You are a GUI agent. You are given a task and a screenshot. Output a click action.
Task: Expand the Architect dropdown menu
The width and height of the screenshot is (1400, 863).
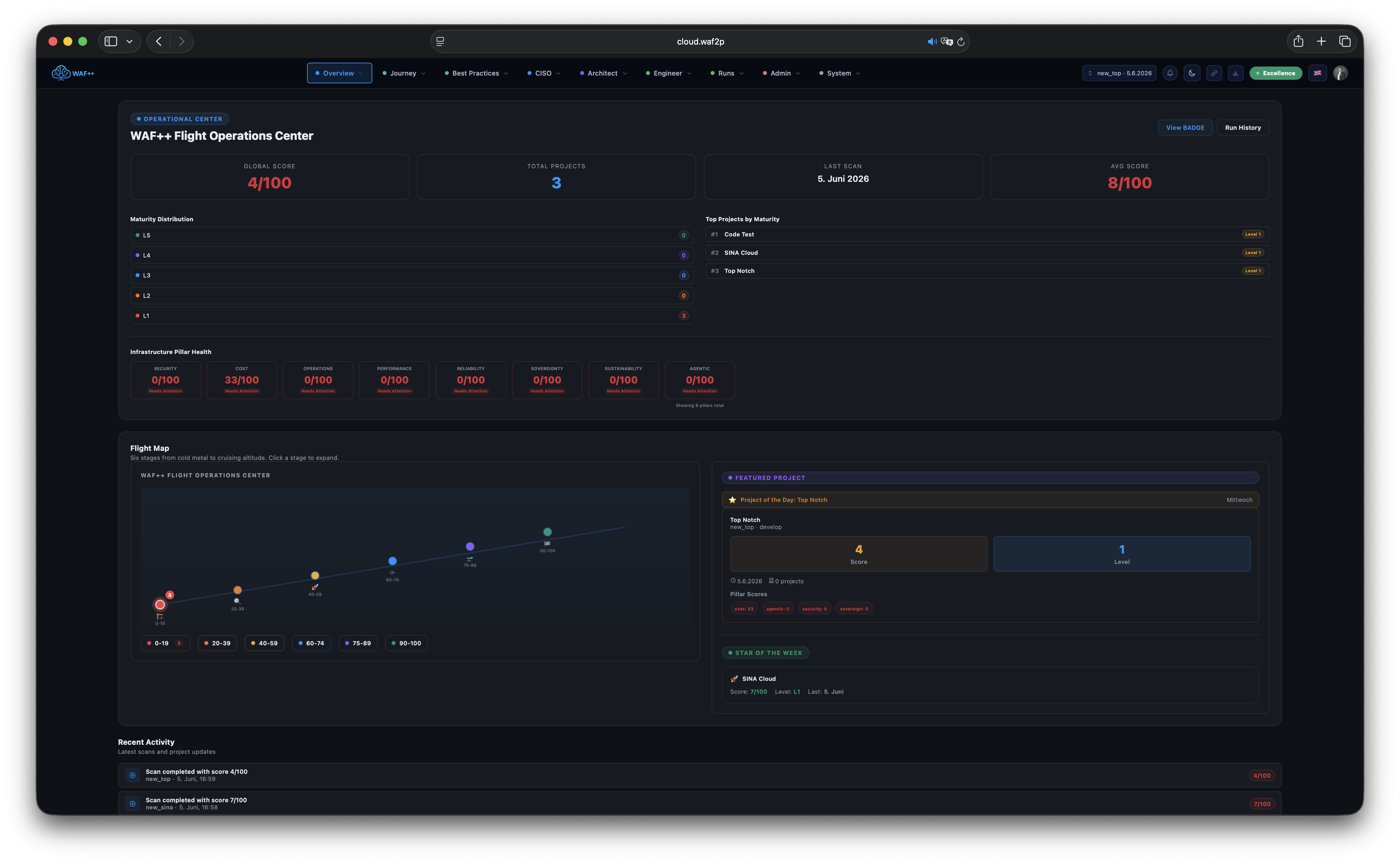coord(603,73)
